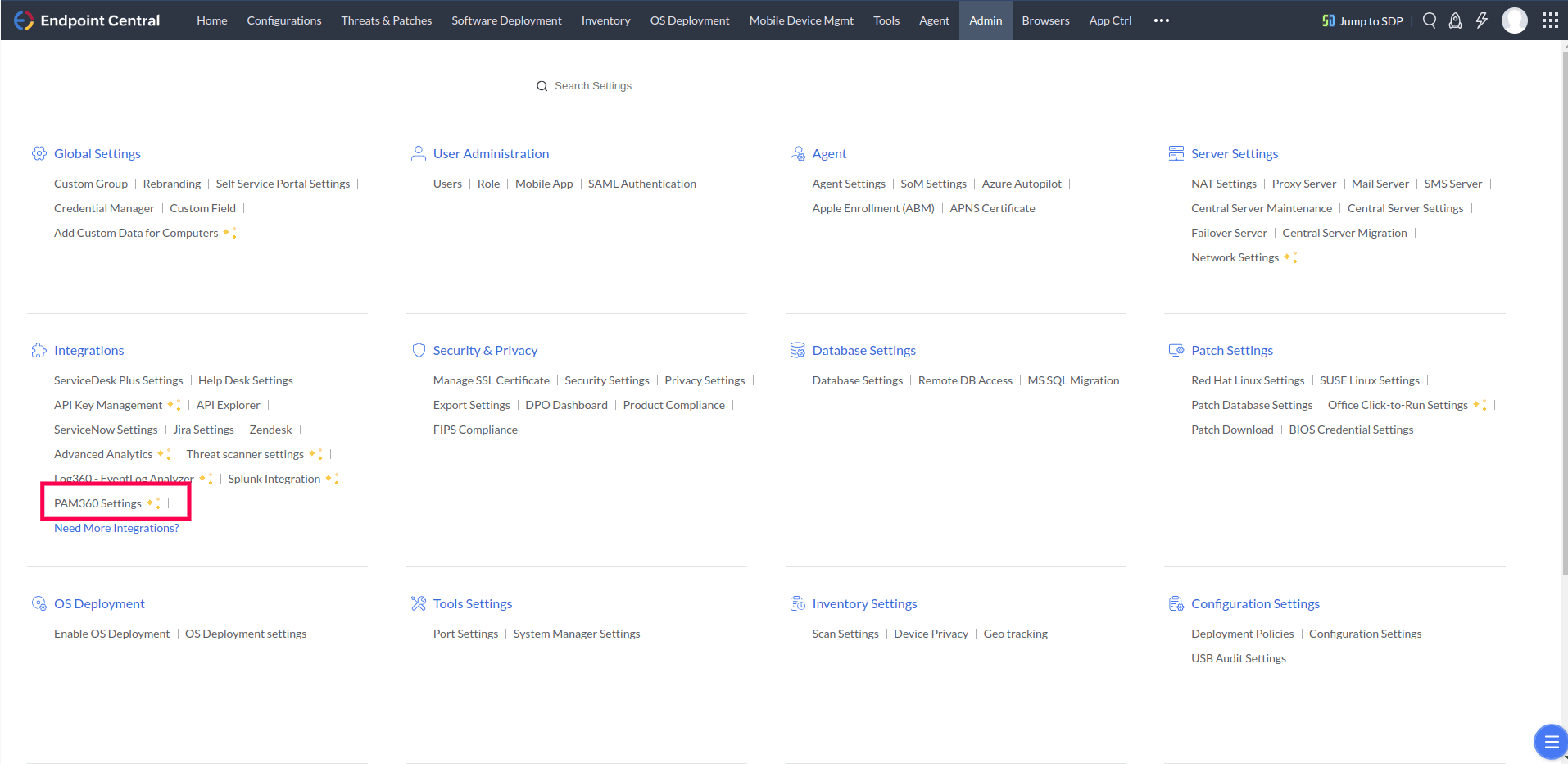Go to the Threats & Patches tab

387,20
